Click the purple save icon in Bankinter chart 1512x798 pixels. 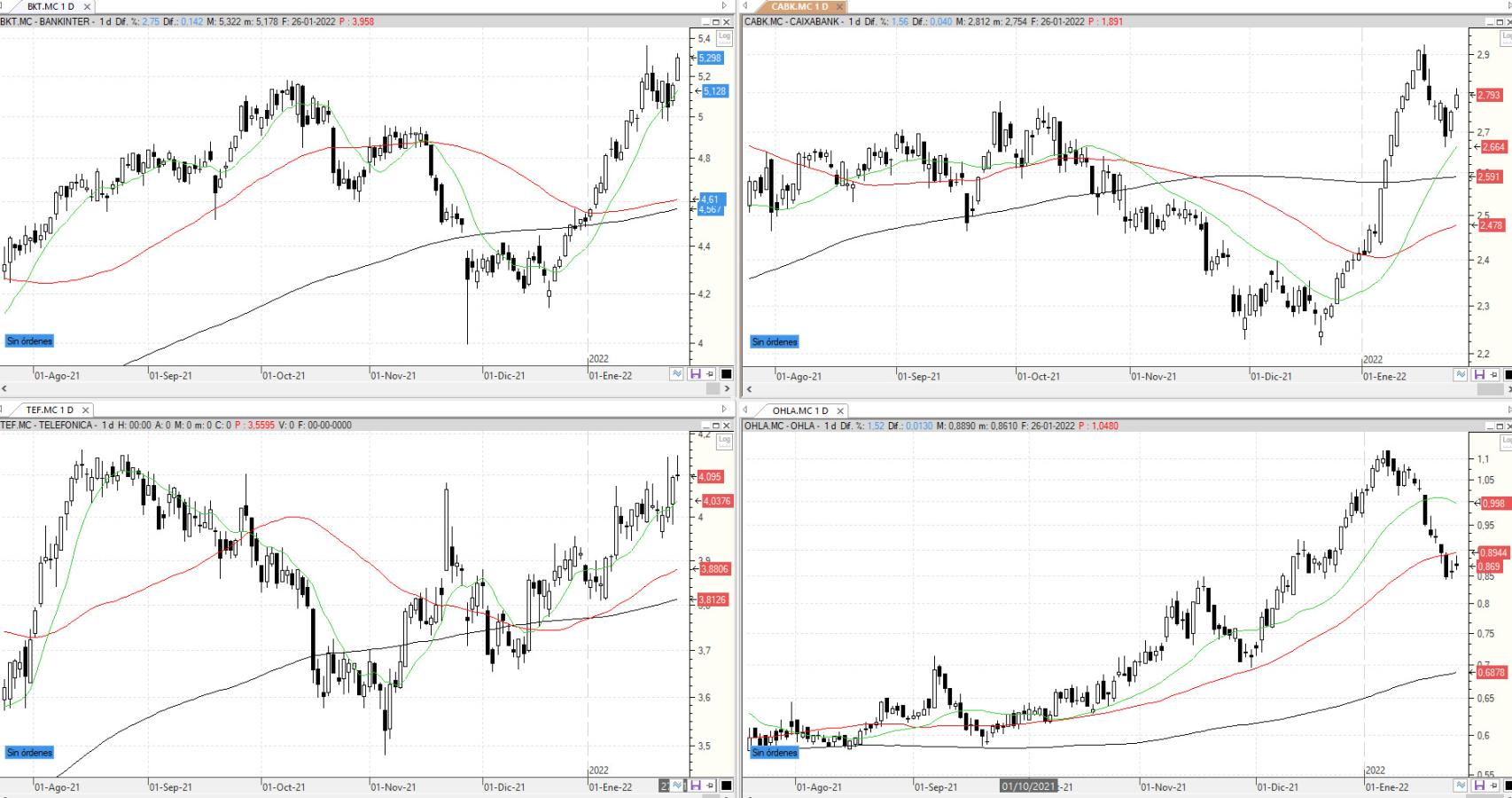(695, 374)
